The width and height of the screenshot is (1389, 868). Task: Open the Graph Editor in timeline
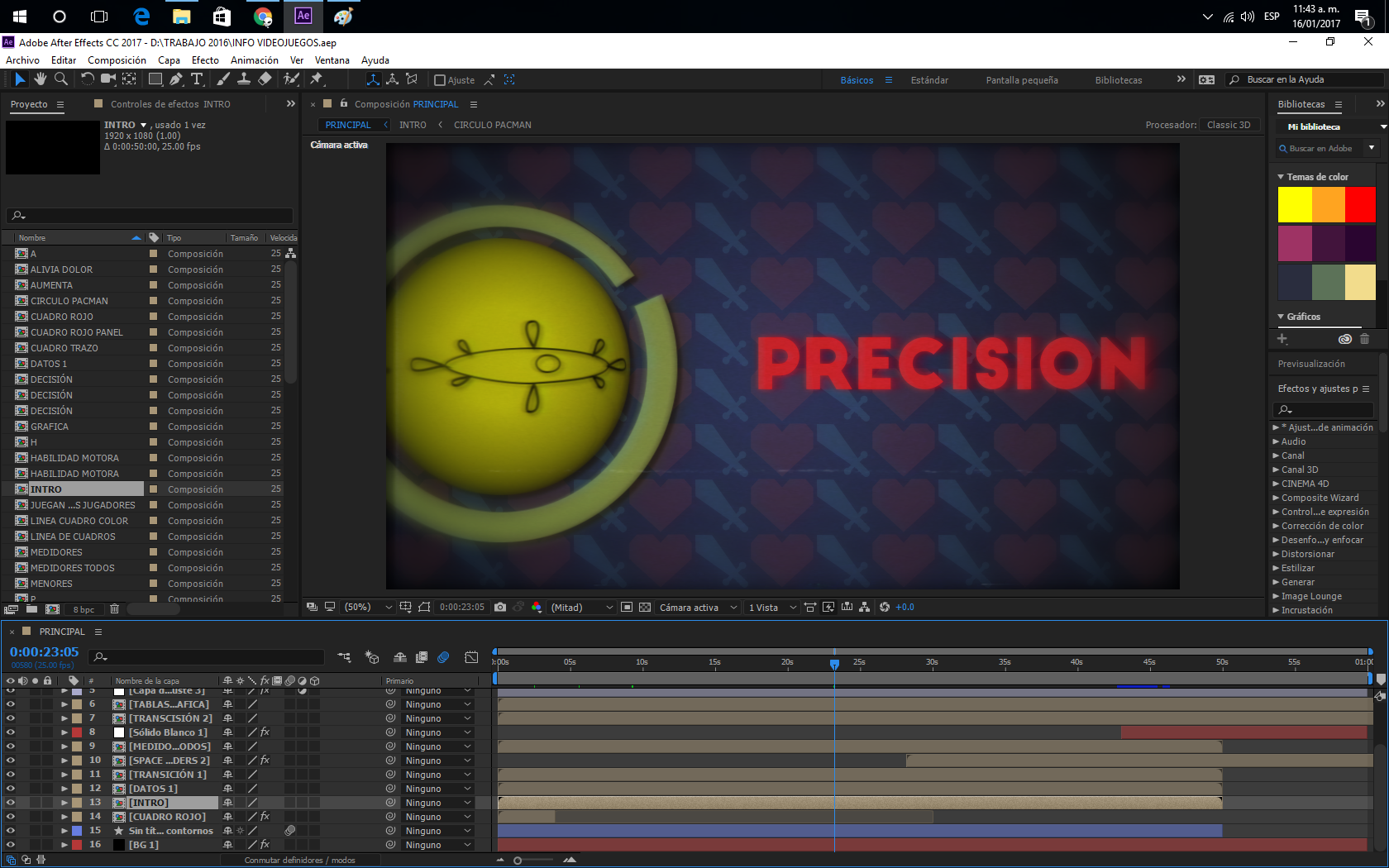click(x=471, y=657)
